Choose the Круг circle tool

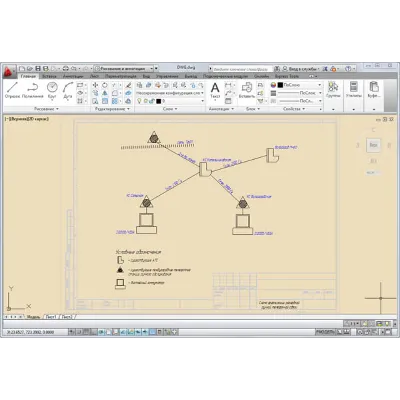[x=52, y=91]
